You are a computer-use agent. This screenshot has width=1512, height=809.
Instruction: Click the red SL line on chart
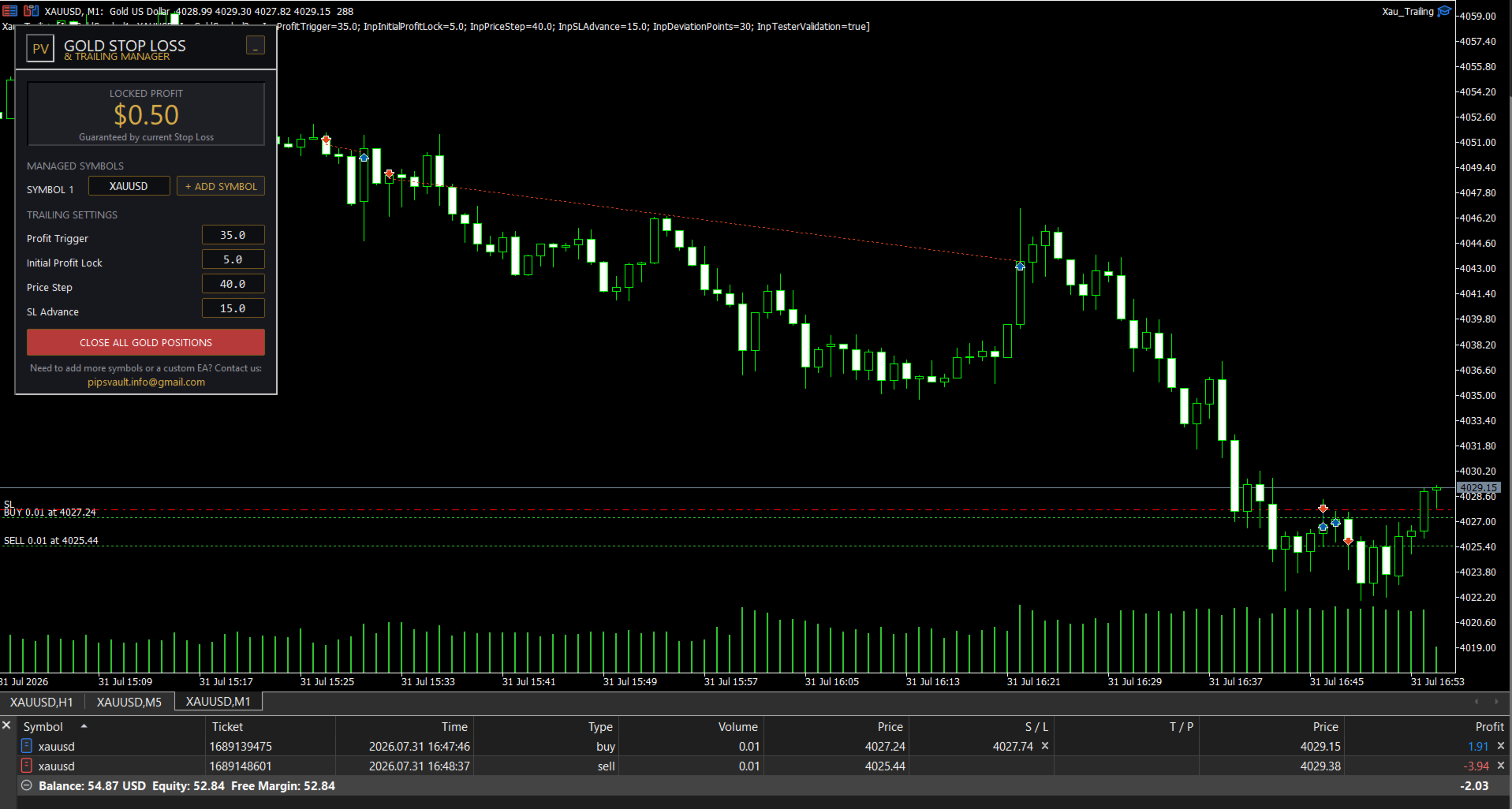(x=710, y=510)
